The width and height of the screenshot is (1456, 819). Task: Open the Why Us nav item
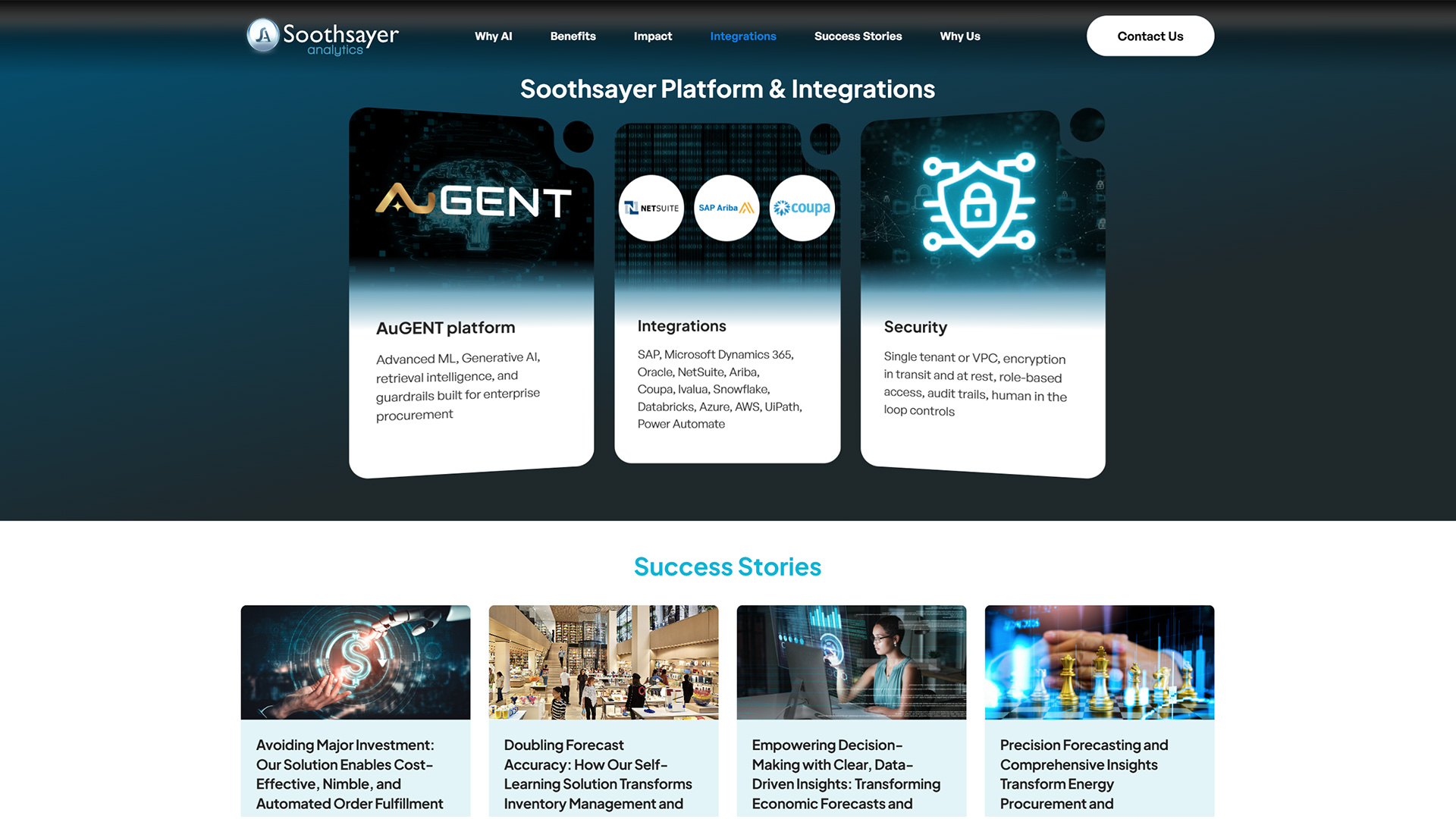[959, 36]
